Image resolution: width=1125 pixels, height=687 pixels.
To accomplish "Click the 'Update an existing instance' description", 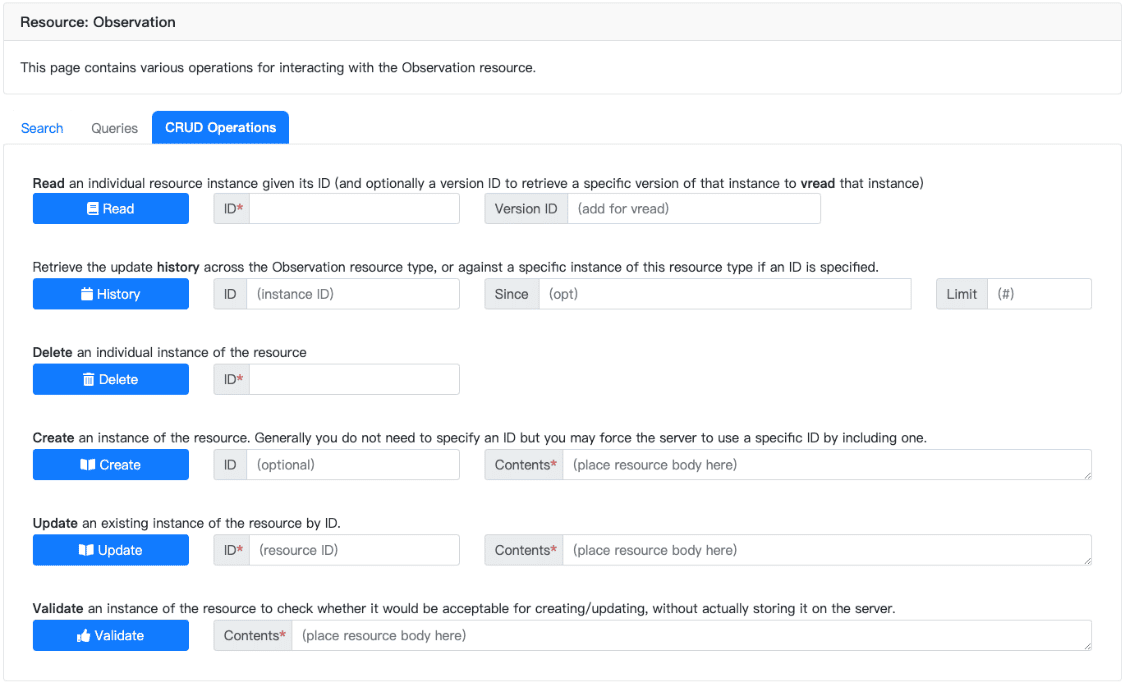I will [x=187, y=523].
